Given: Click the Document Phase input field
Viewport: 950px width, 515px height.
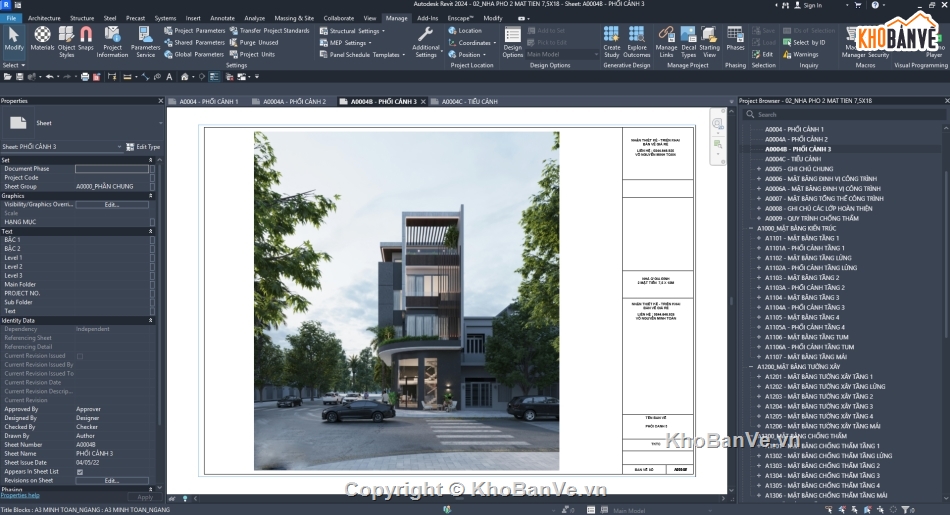Looking at the screenshot, I should pos(111,169).
